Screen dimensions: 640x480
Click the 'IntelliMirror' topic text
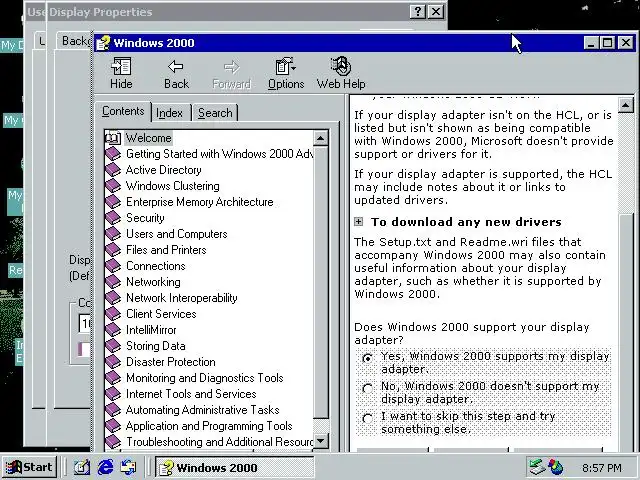[151, 330]
